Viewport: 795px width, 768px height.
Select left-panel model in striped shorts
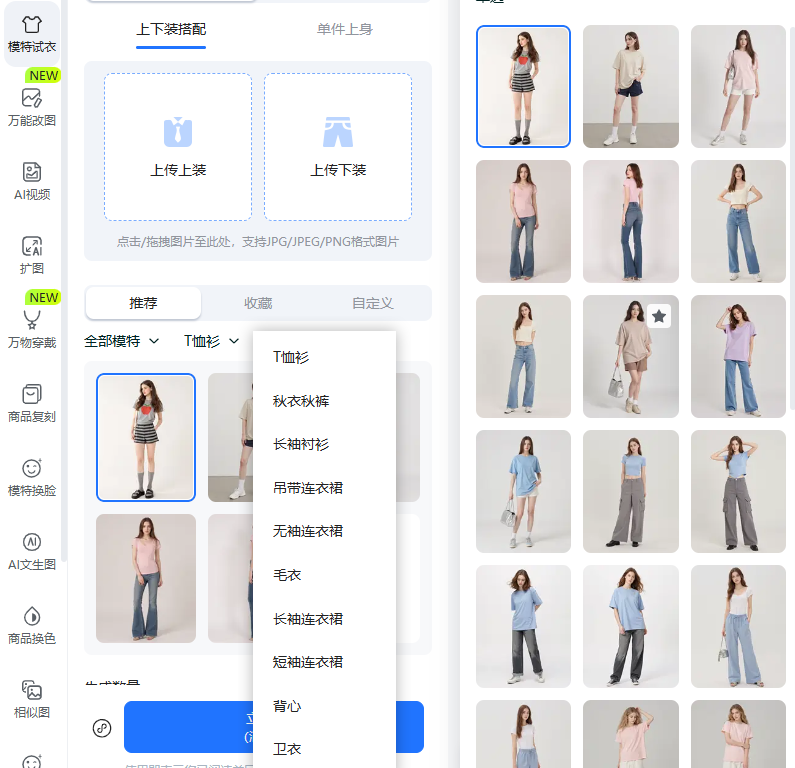pyautogui.click(x=146, y=437)
